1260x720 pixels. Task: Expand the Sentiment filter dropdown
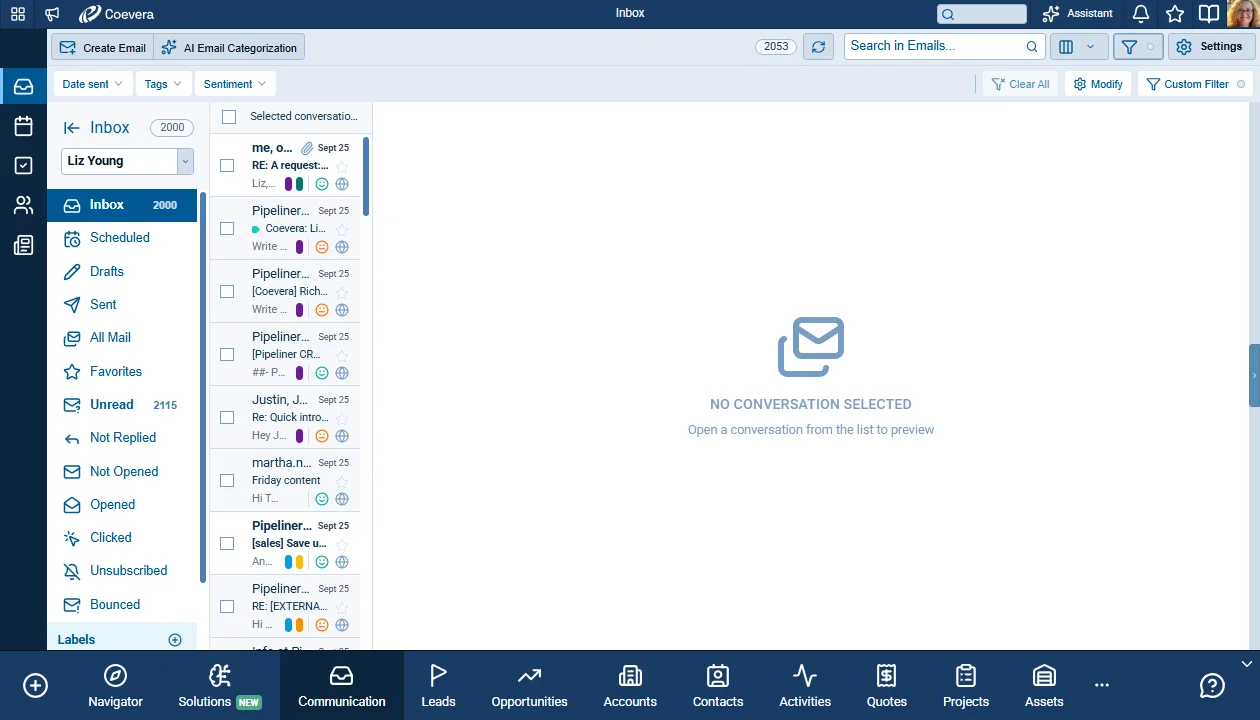coord(235,84)
